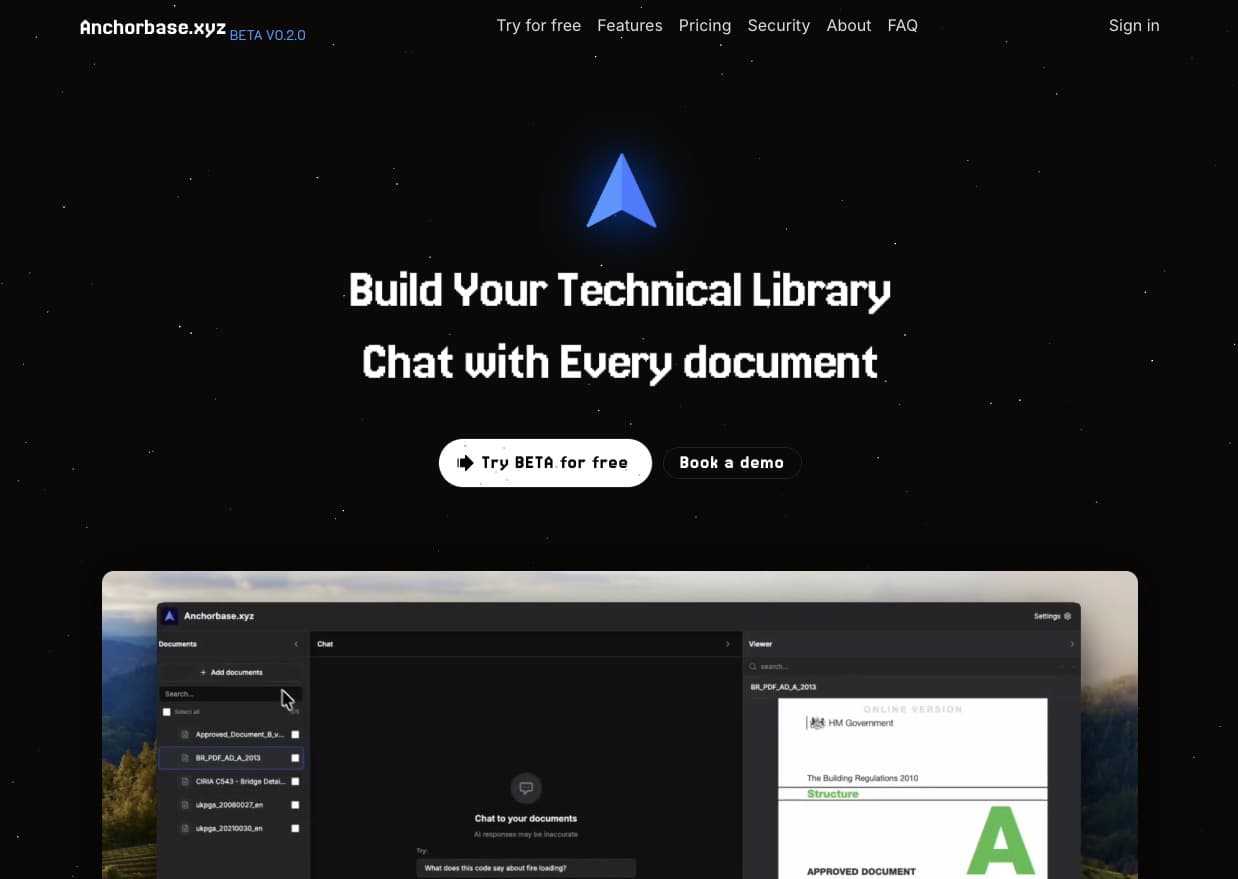
Task: Check the BR_PDF_AD_A_2013 checkbox
Action: click(295, 758)
